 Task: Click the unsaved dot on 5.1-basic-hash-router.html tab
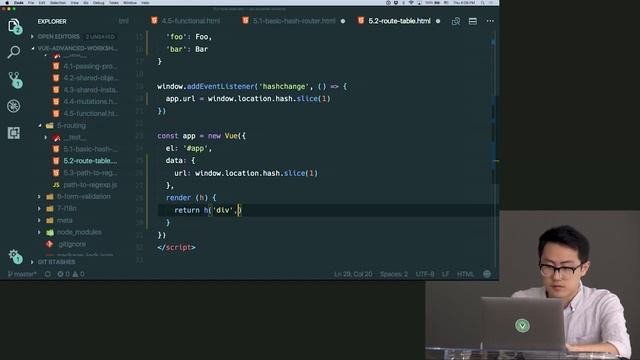point(343,21)
